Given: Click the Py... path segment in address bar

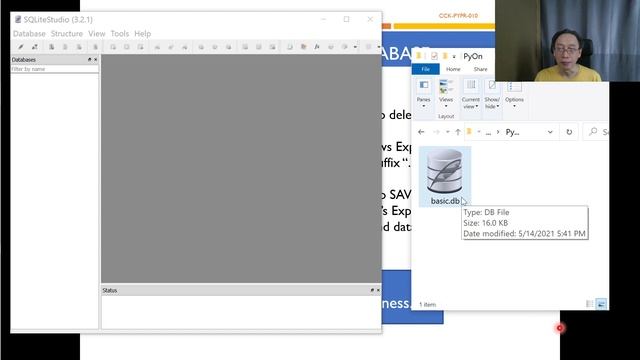Looking at the screenshot, I should [512, 132].
